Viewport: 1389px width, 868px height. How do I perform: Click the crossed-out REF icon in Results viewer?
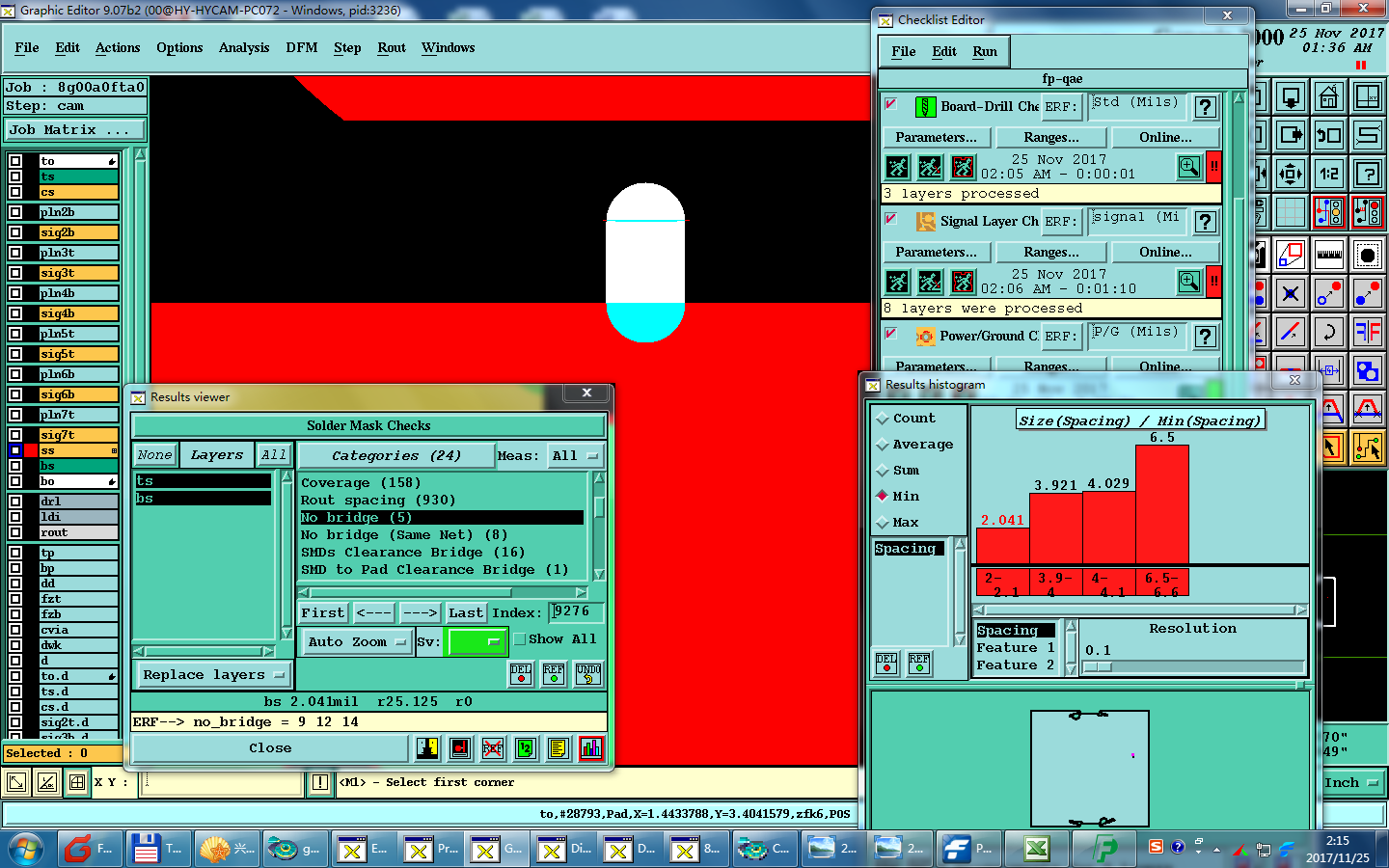click(x=493, y=748)
